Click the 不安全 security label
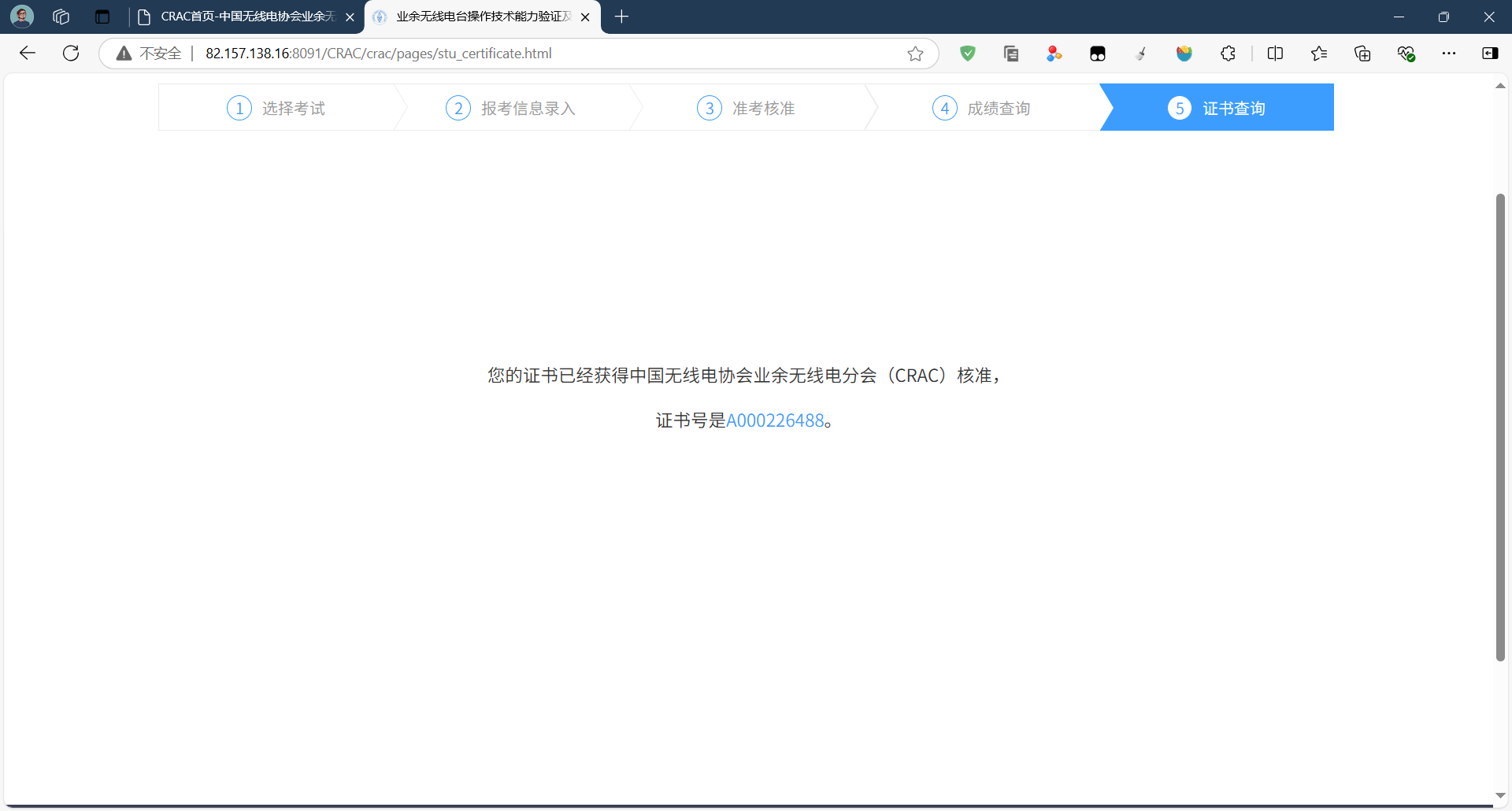1512x811 pixels. tap(161, 54)
